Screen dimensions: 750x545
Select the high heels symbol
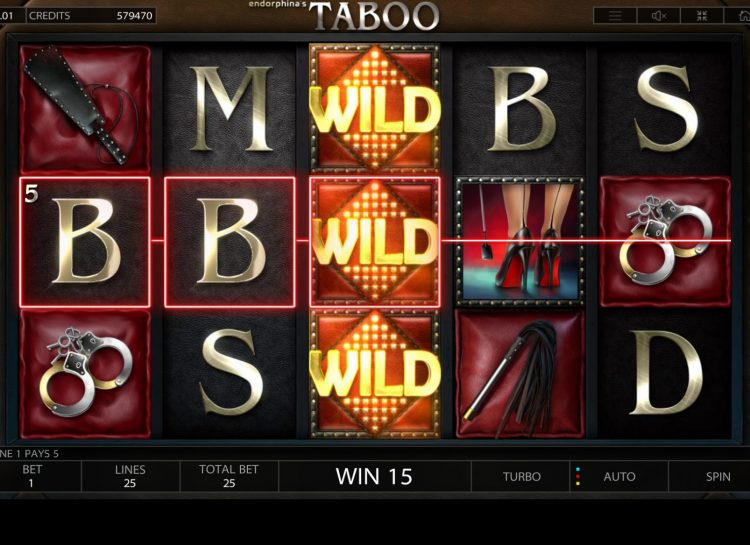click(x=519, y=242)
